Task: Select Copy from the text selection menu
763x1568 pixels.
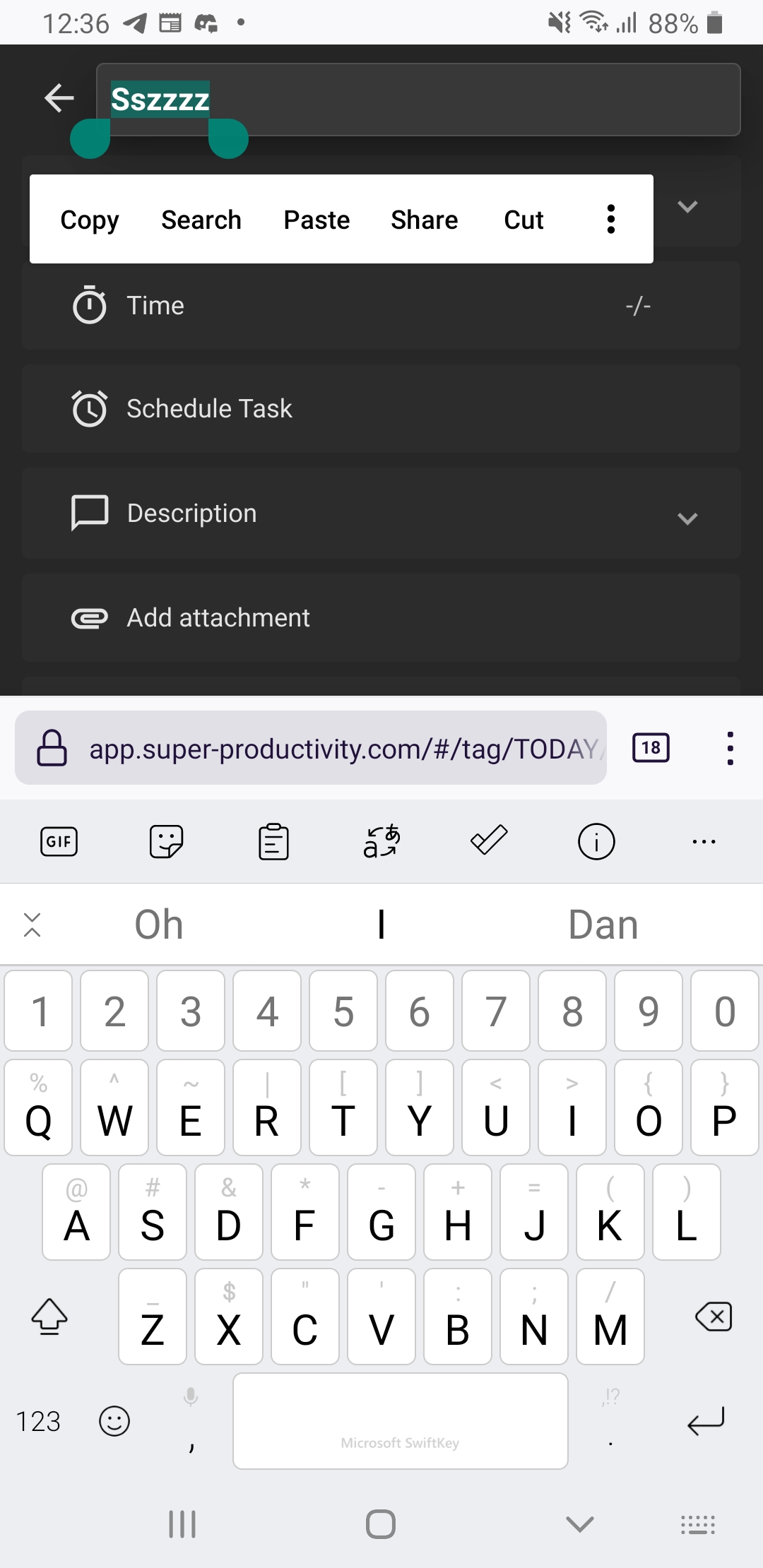Action: tap(89, 219)
